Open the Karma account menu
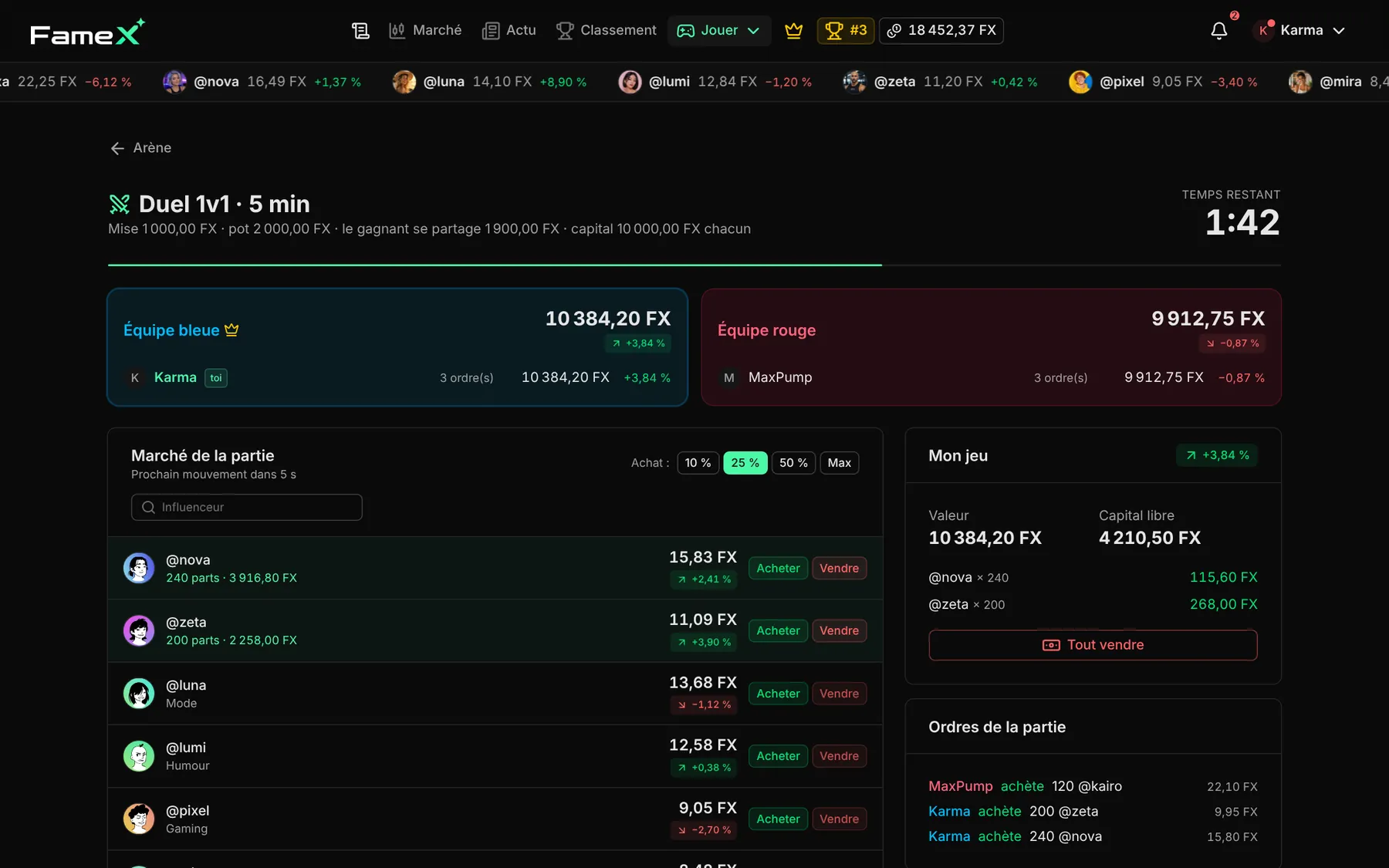The height and width of the screenshot is (868, 1389). click(x=1300, y=31)
